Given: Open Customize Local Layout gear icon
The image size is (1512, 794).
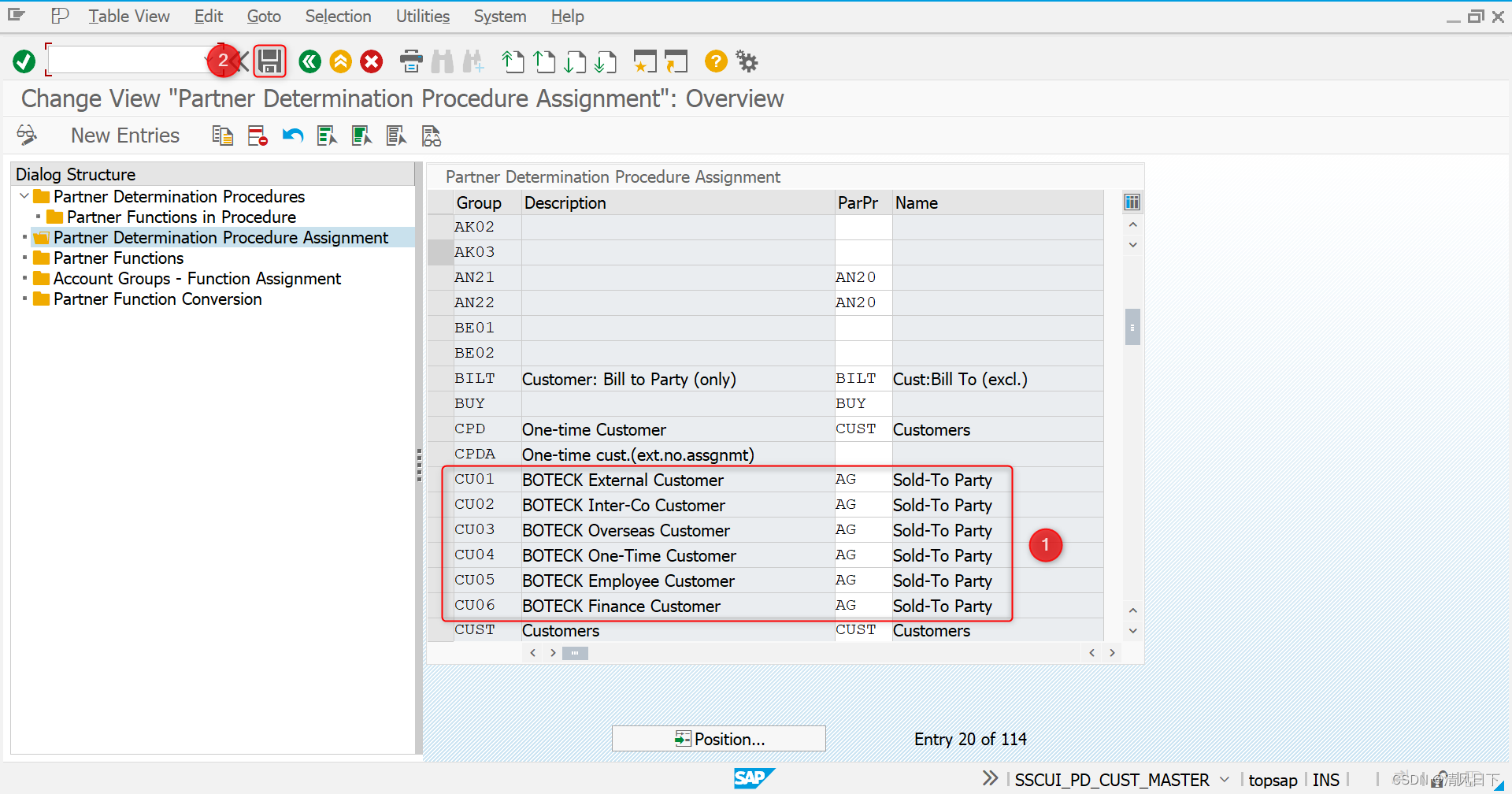Looking at the screenshot, I should [745, 61].
